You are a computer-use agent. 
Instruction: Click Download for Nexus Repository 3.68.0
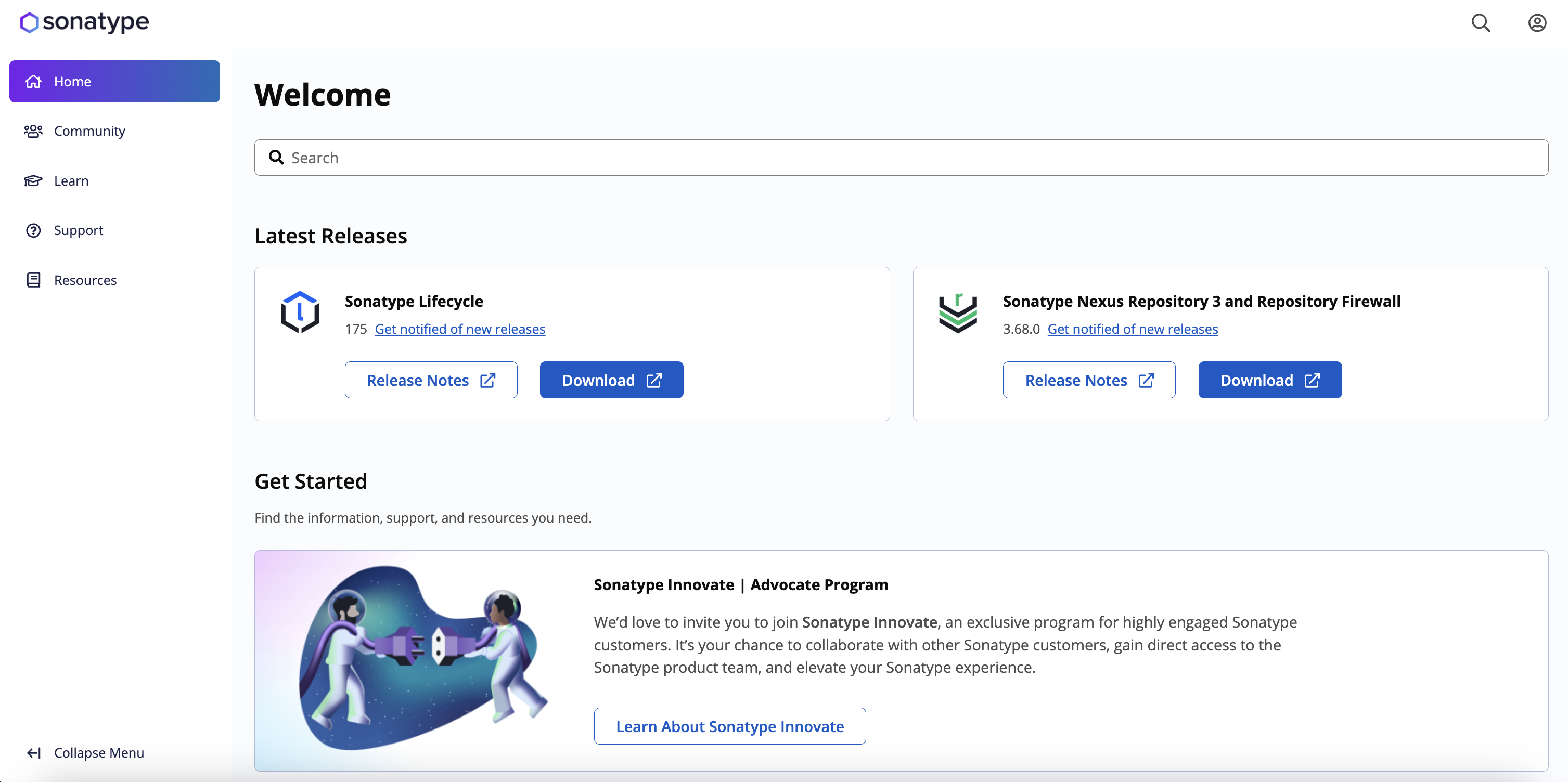point(1270,379)
